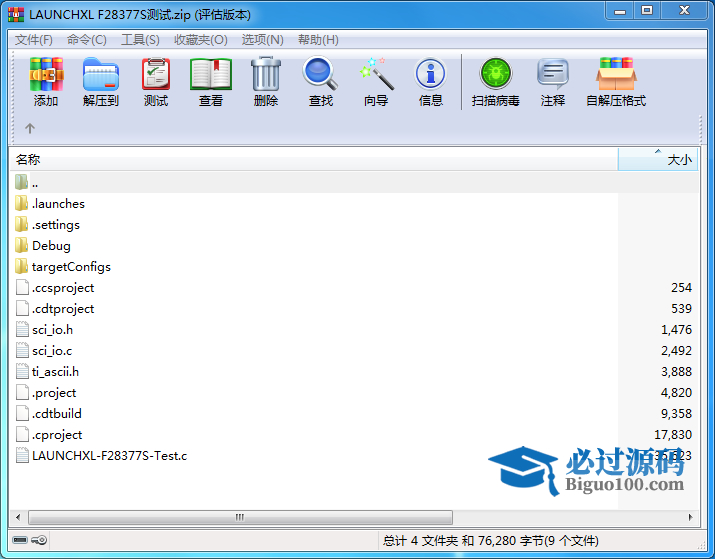
Task: Close the WinRAR window
Action: pos(684,11)
